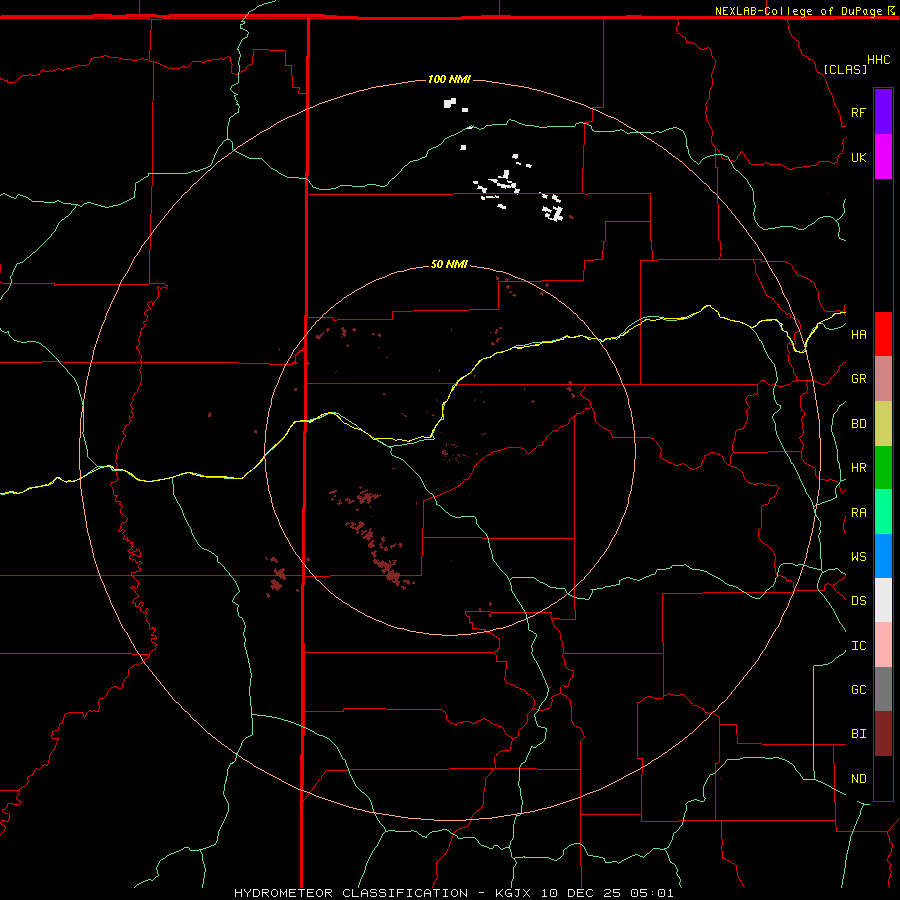Click the salmon GR legend color swatch
900x900 pixels.
pyautogui.click(x=883, y=379)
